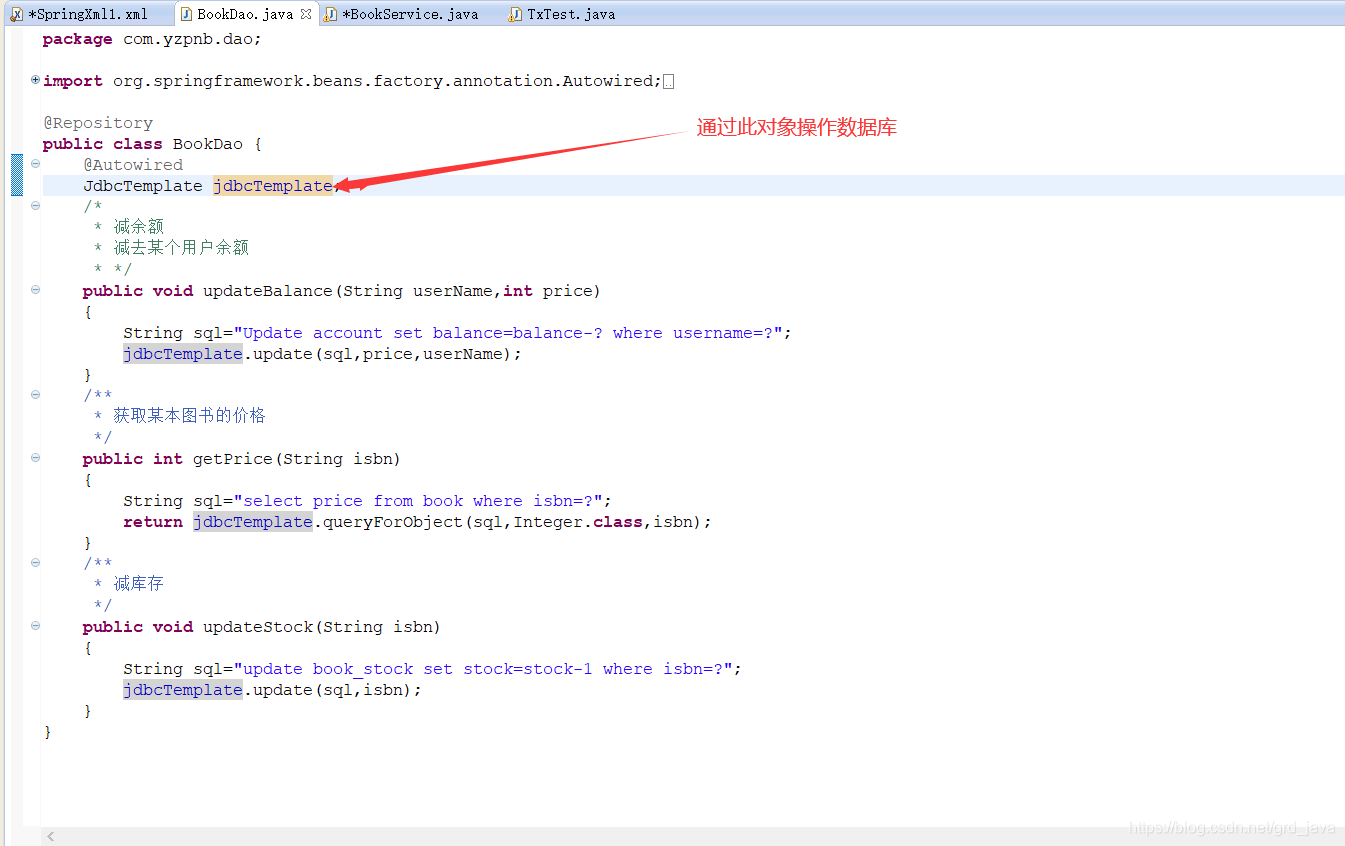
Task: Click Integer.class argument in queryForObject
Action: (x=578, y=522)
